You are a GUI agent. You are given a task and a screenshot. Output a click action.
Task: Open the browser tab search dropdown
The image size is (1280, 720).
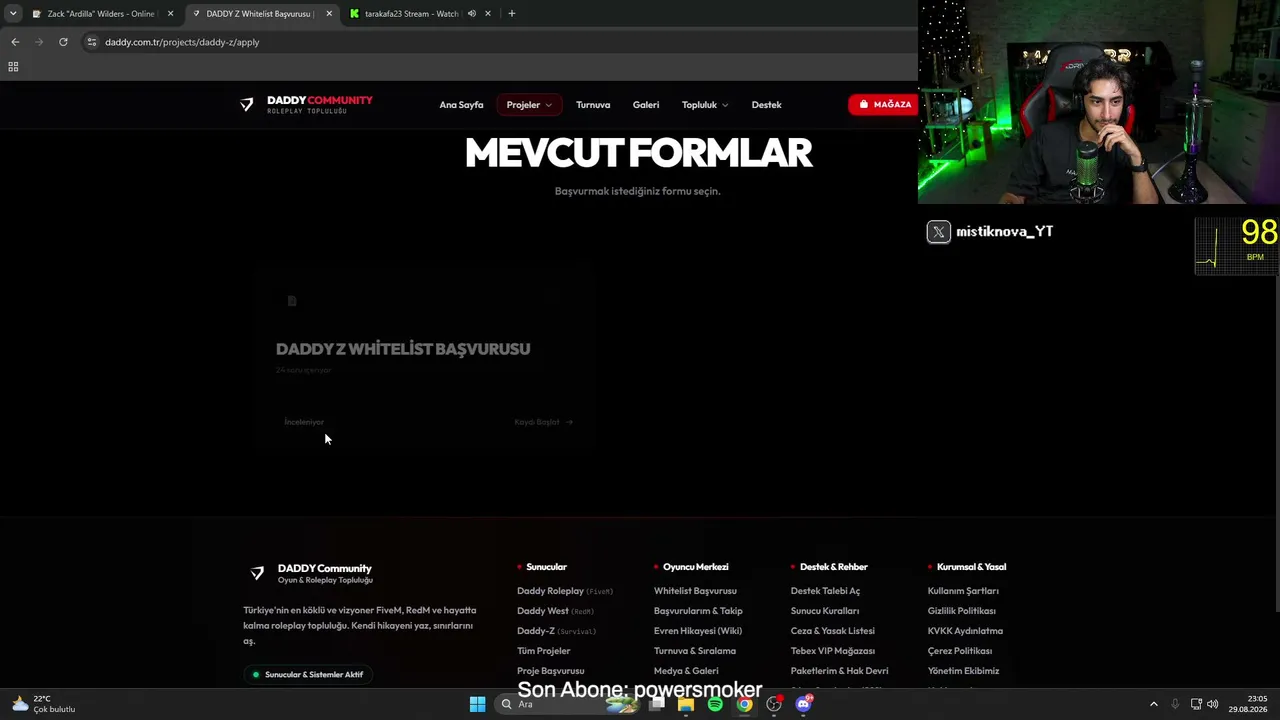click(x=12, y=14)
